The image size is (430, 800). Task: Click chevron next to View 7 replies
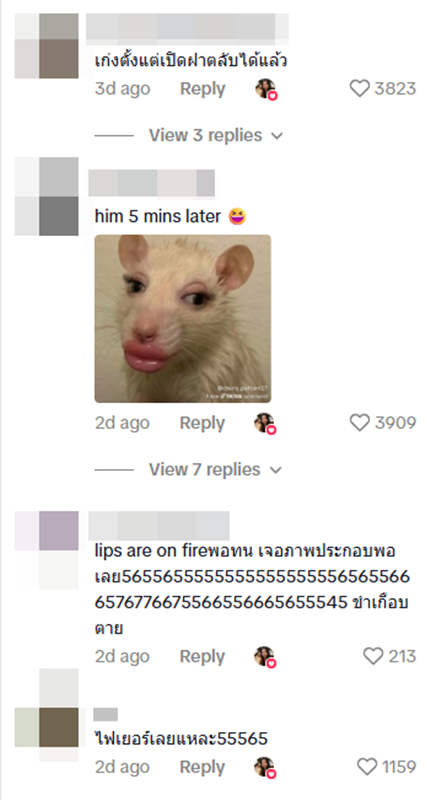pos(276,470)
